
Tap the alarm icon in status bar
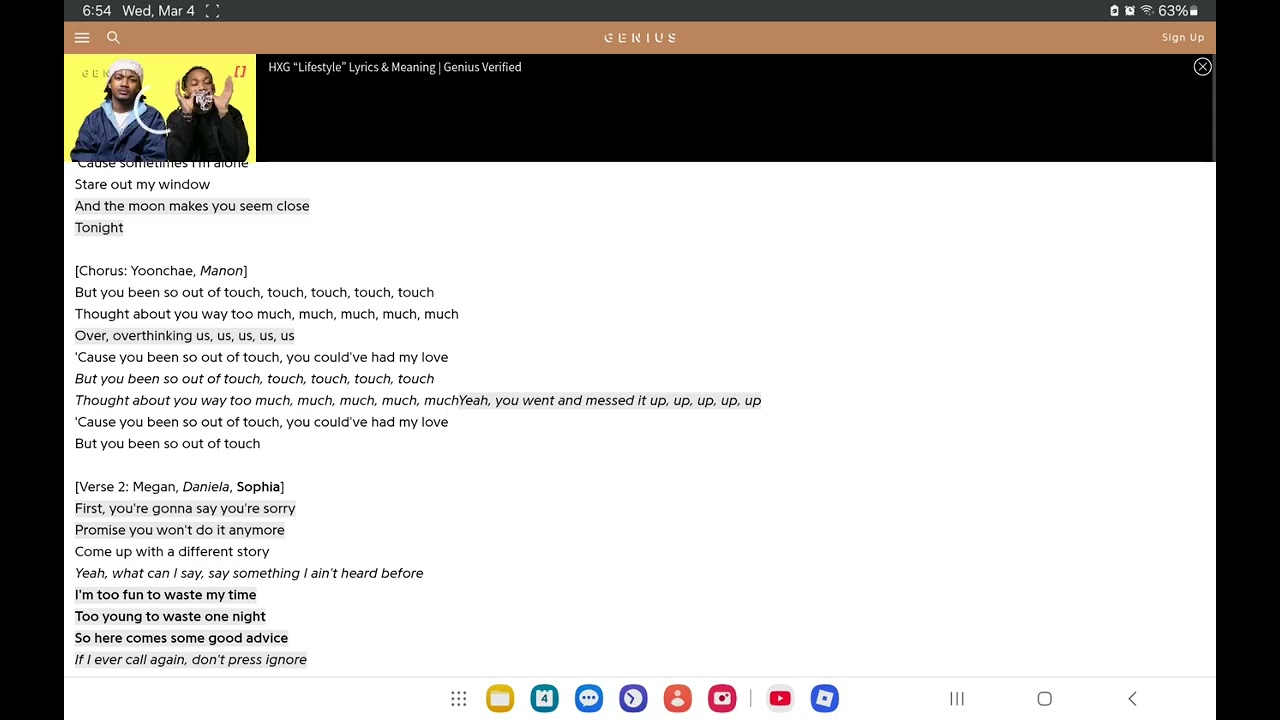pyautogui.click(x=1129, y=11)
